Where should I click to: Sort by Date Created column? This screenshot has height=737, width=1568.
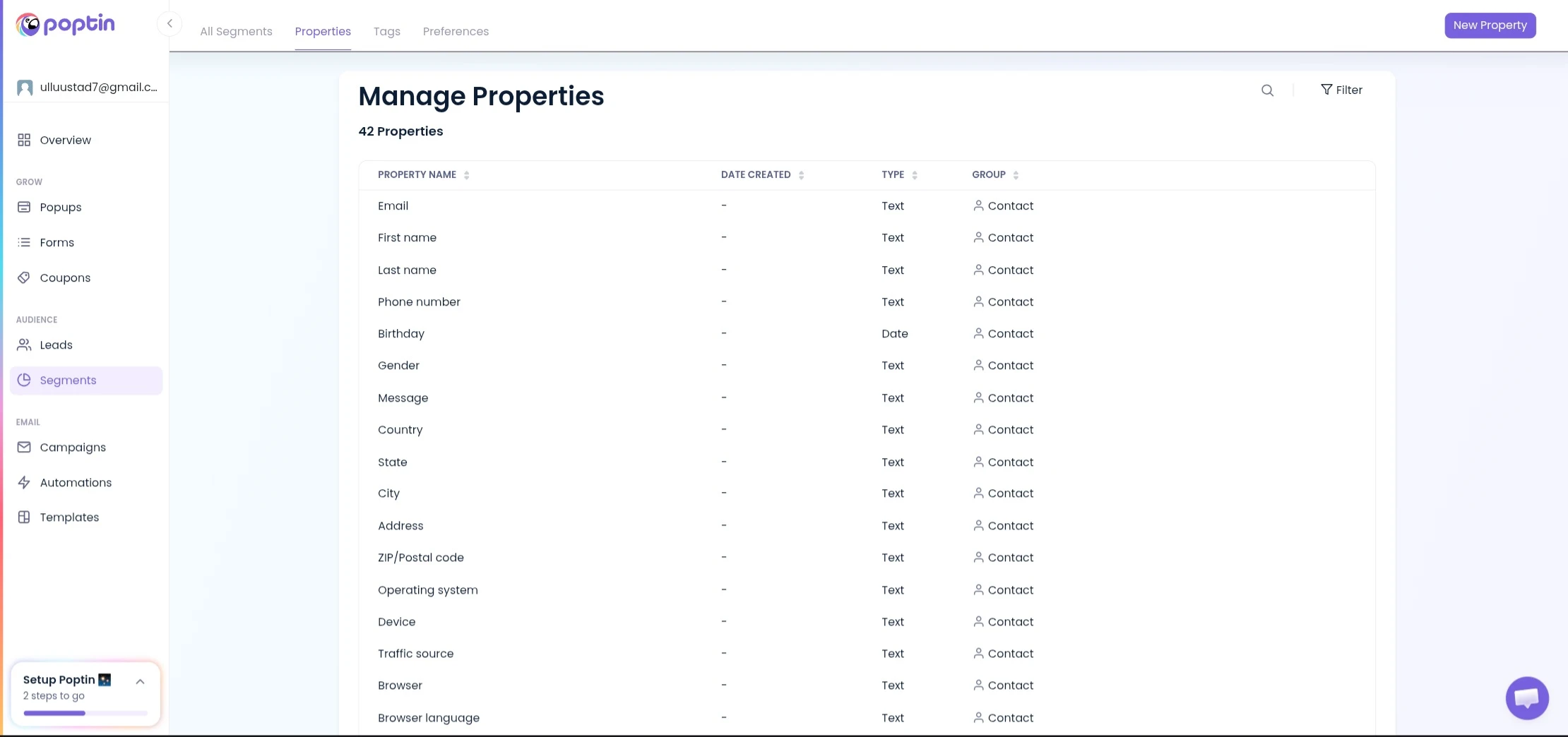click(762, 174)
